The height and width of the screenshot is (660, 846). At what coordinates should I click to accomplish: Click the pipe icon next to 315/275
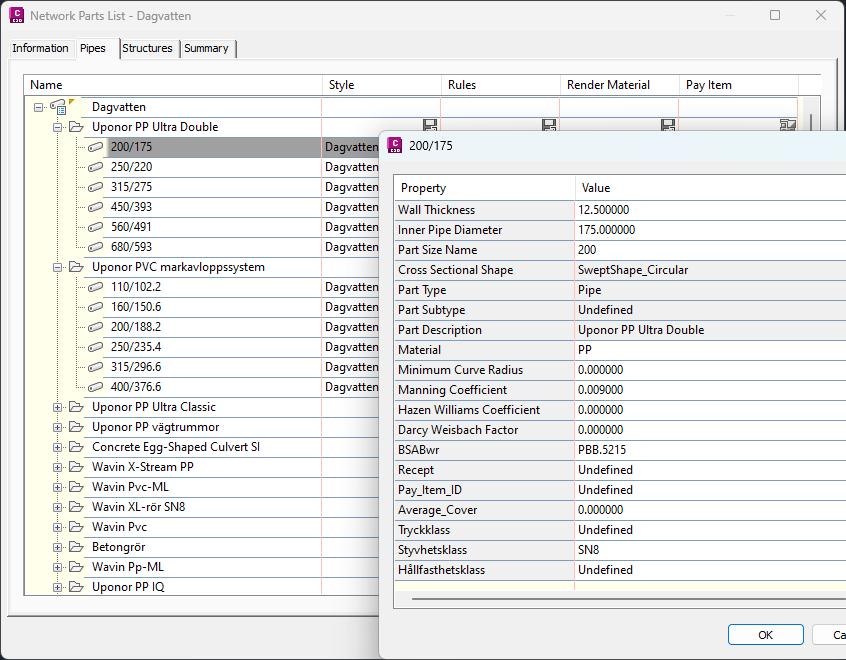(x=95, y=187)
